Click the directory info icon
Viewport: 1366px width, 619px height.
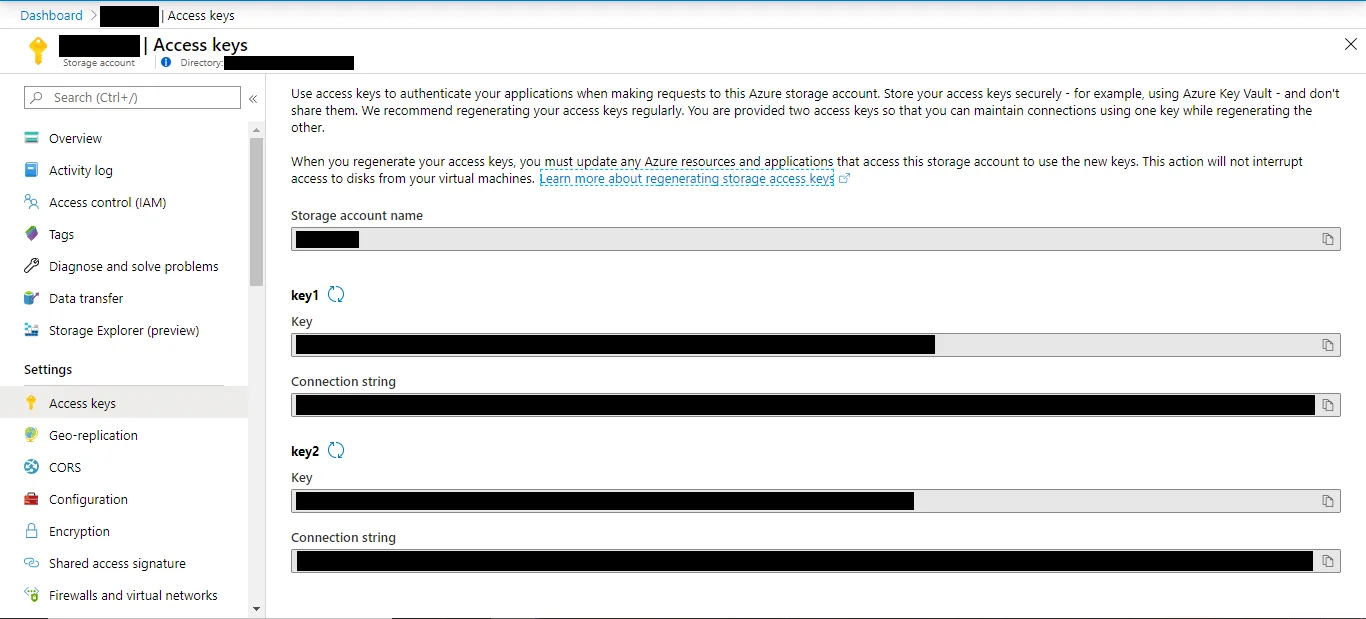(x=166, y=62)
